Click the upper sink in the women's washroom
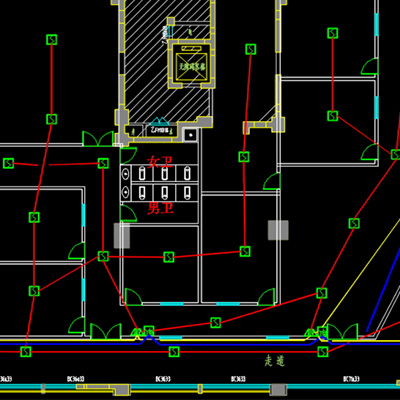Viewport: 400px width, 400px height. 126,173
